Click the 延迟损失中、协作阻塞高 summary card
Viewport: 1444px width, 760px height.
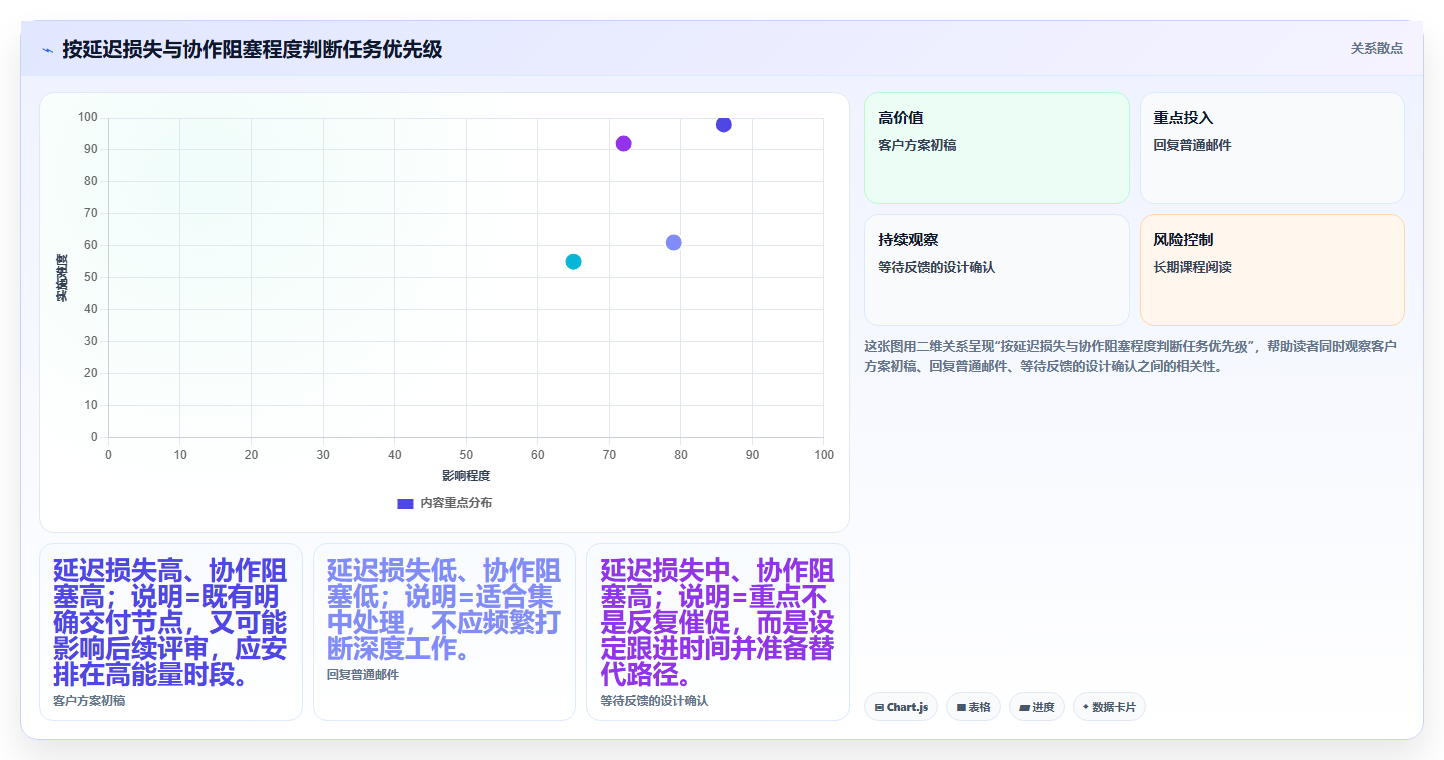(718, 632)
